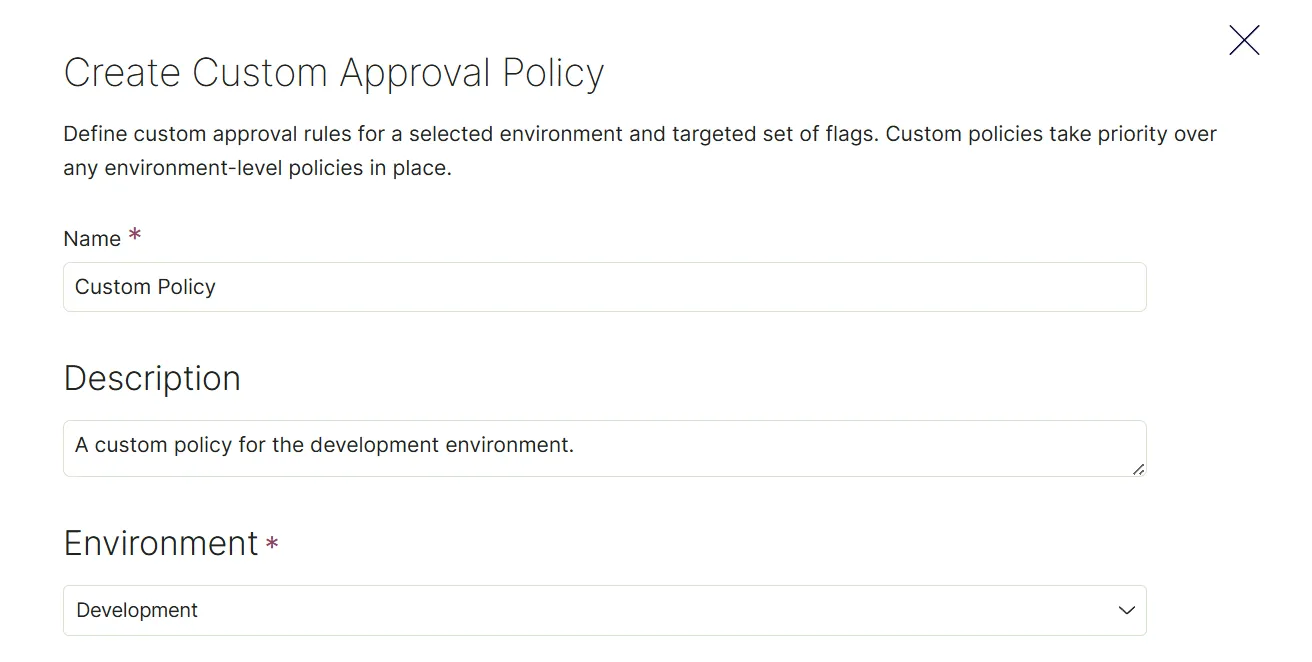Click the Name field label
The image size is (1312, 662).
pos(92,239)
